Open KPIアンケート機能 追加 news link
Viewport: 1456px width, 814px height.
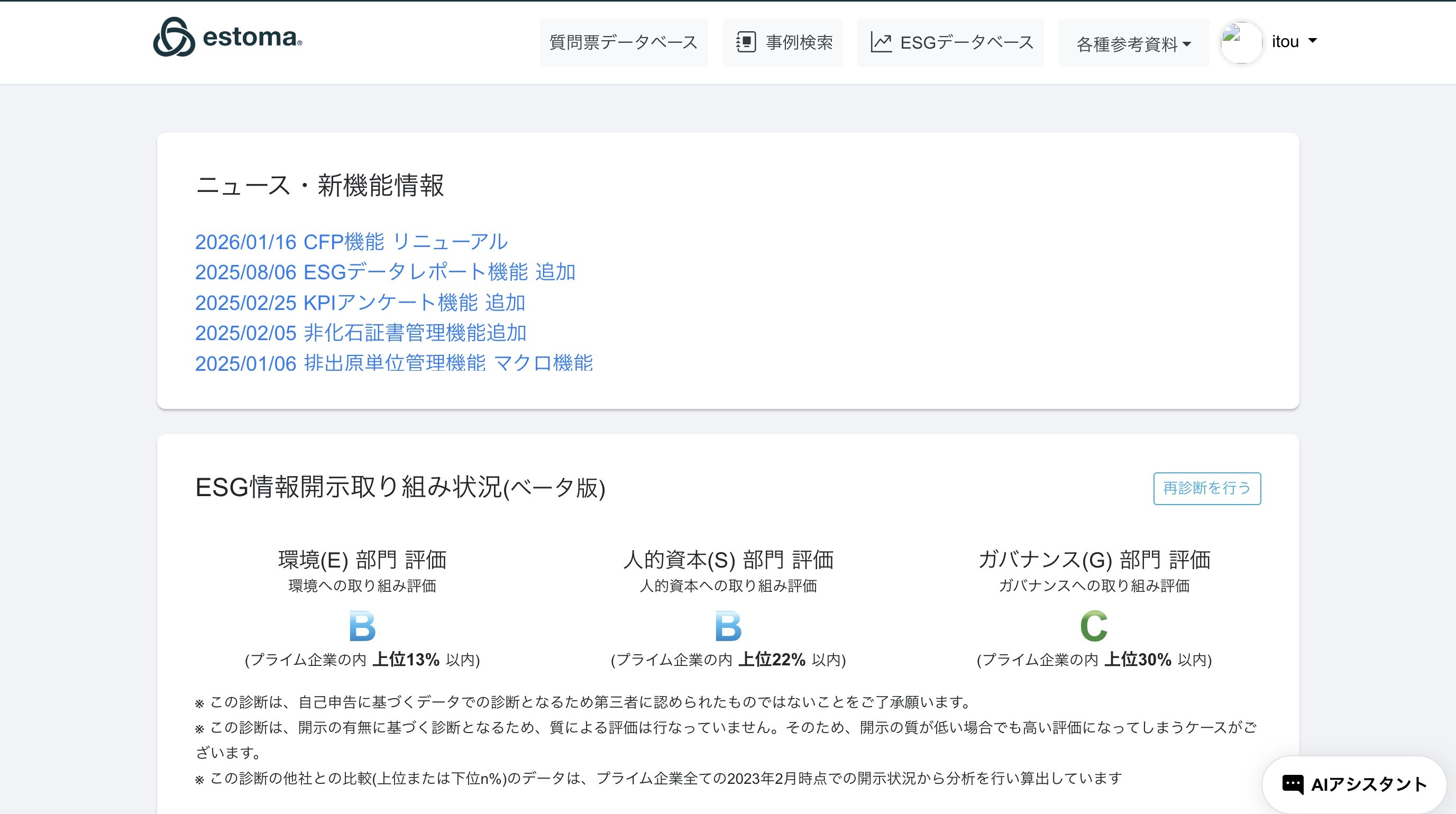360,303
